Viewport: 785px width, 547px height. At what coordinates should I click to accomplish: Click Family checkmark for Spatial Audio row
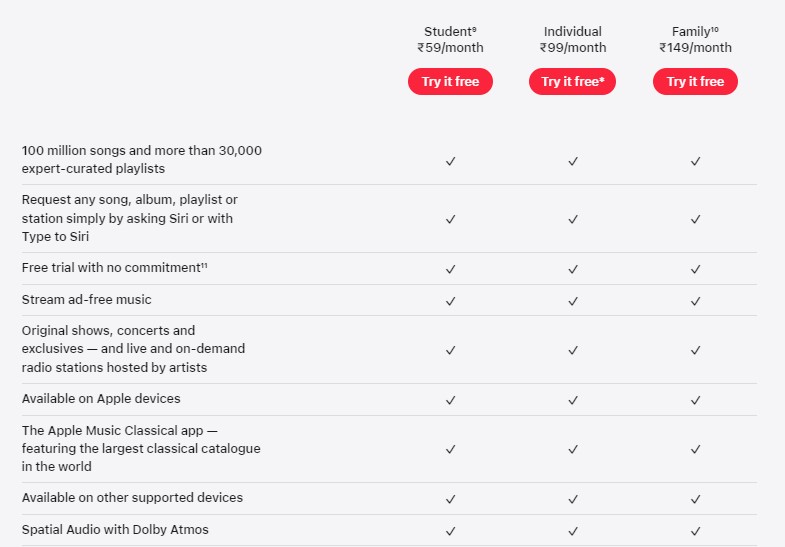[695, 530]
